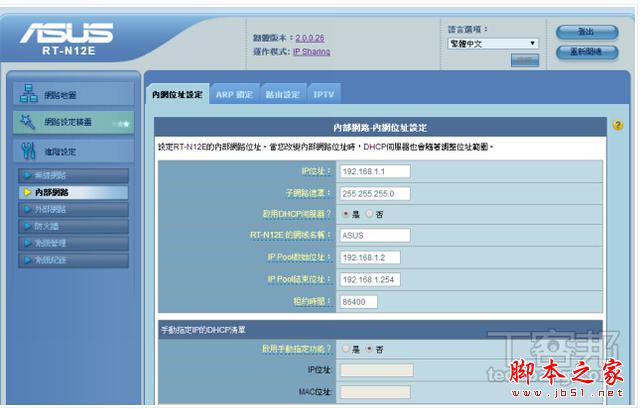Open the advanced settings tools icon
Screen dimensions: 640x409
[28, 151]
